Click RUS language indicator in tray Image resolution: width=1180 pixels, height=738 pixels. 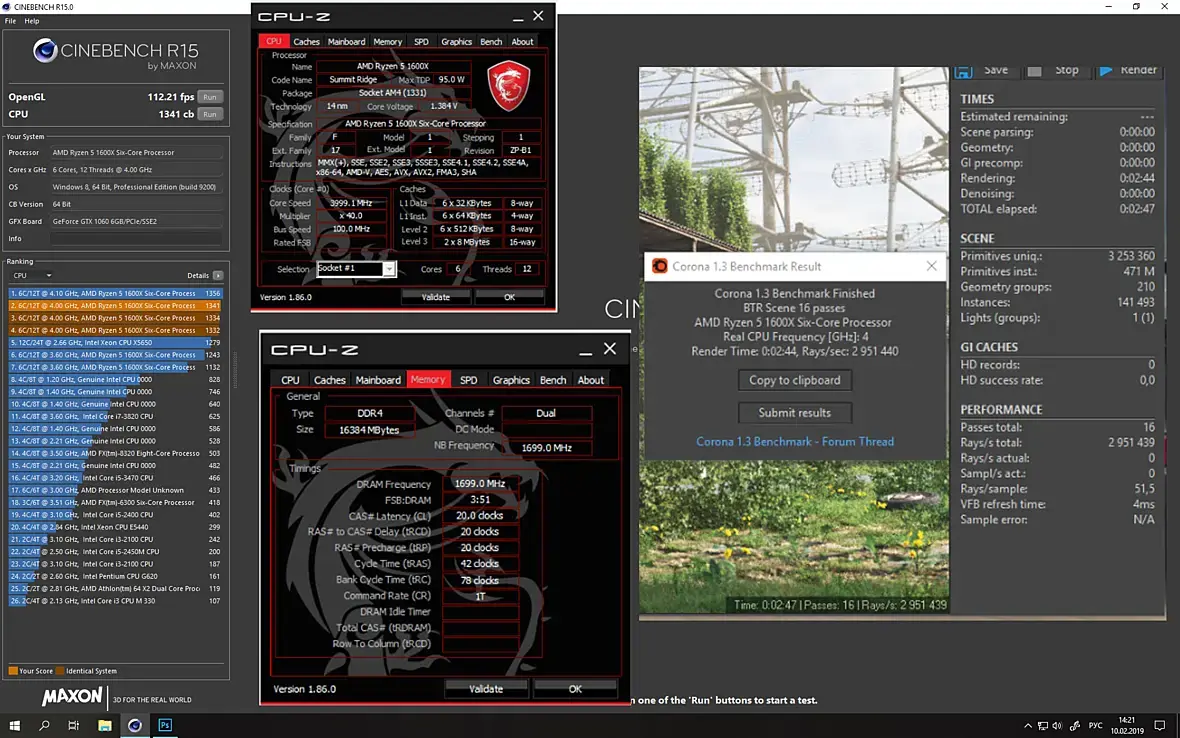click(1096, 726)
